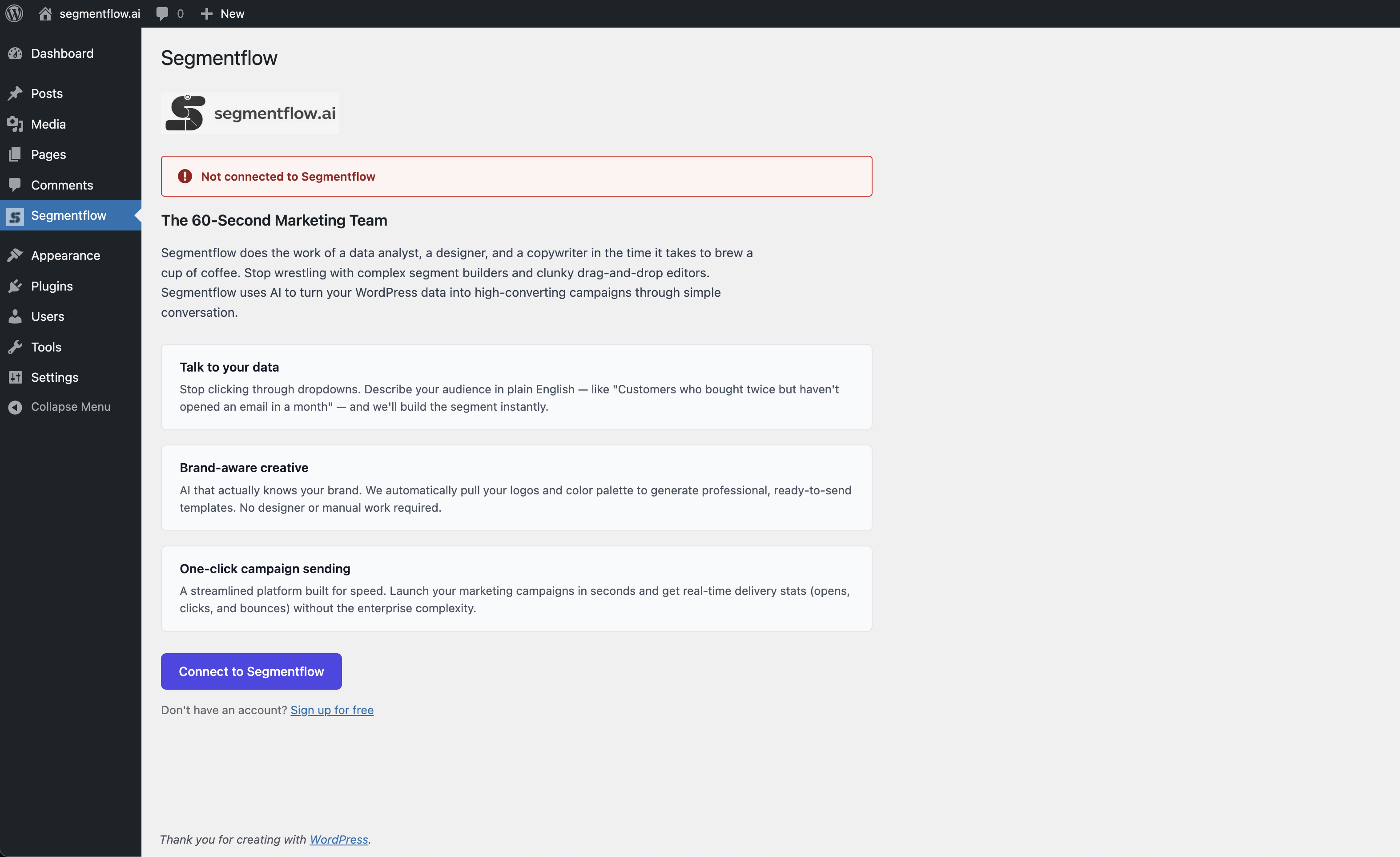Click the Don't have an account? text
Screen dimensions: 1400x857
pos(224,710)
